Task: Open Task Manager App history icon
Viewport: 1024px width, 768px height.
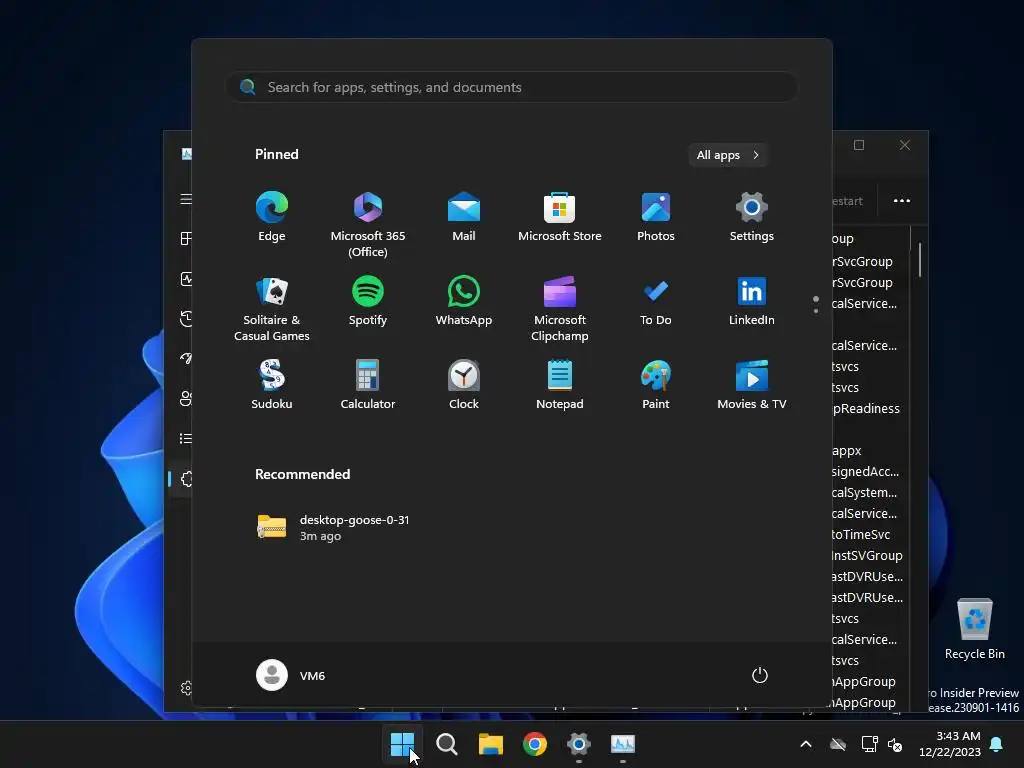Action: pos(186,319)
